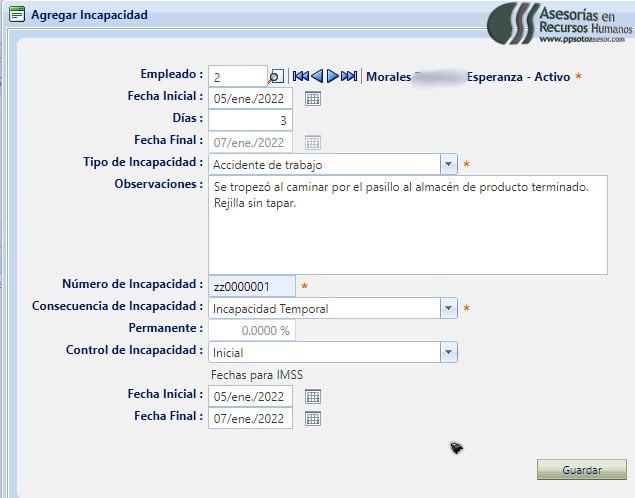
Task: Select the Número de Incapacidad field
Action: pyautogui.click(x=252, y=287)
